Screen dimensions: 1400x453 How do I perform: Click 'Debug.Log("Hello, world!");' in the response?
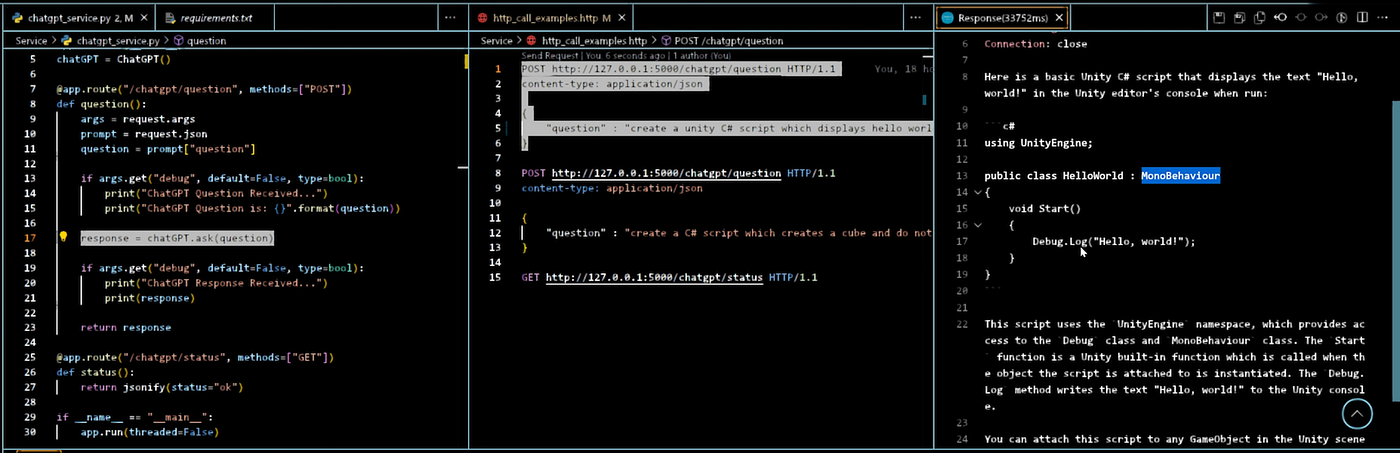[x=1114, y=241]
